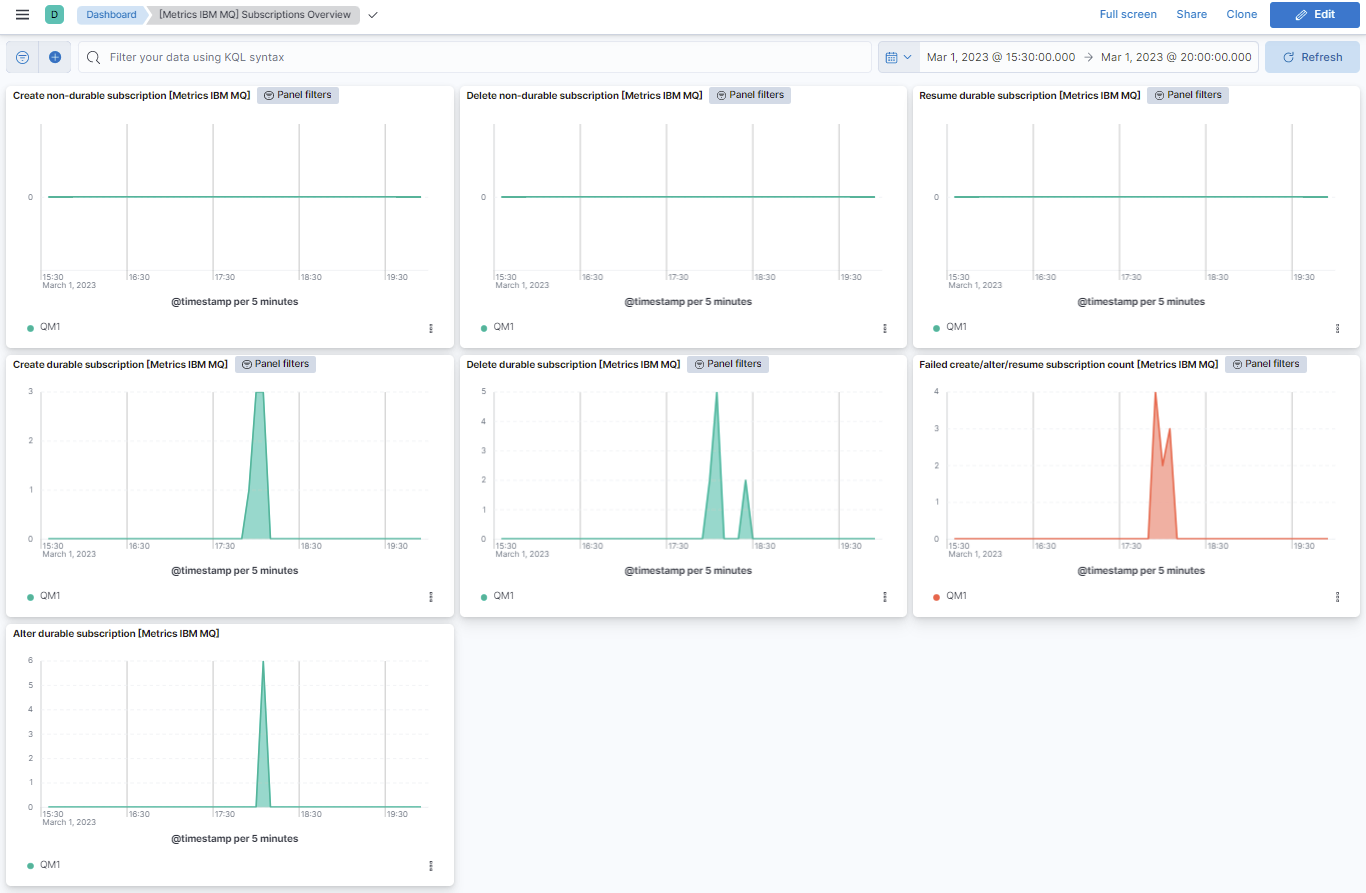Open panel options for Failed subscription count chart
Viewport: 1366px width, 893px height.
point(1338,596)
